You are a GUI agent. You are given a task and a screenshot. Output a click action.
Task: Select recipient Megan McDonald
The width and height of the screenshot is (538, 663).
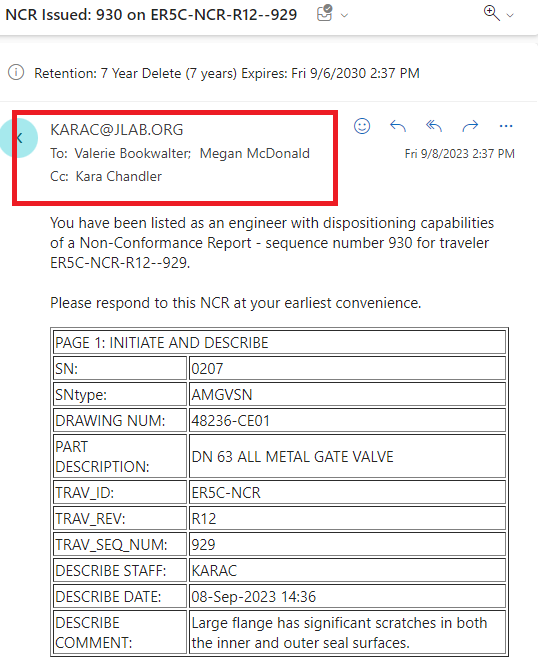(255, 153)
